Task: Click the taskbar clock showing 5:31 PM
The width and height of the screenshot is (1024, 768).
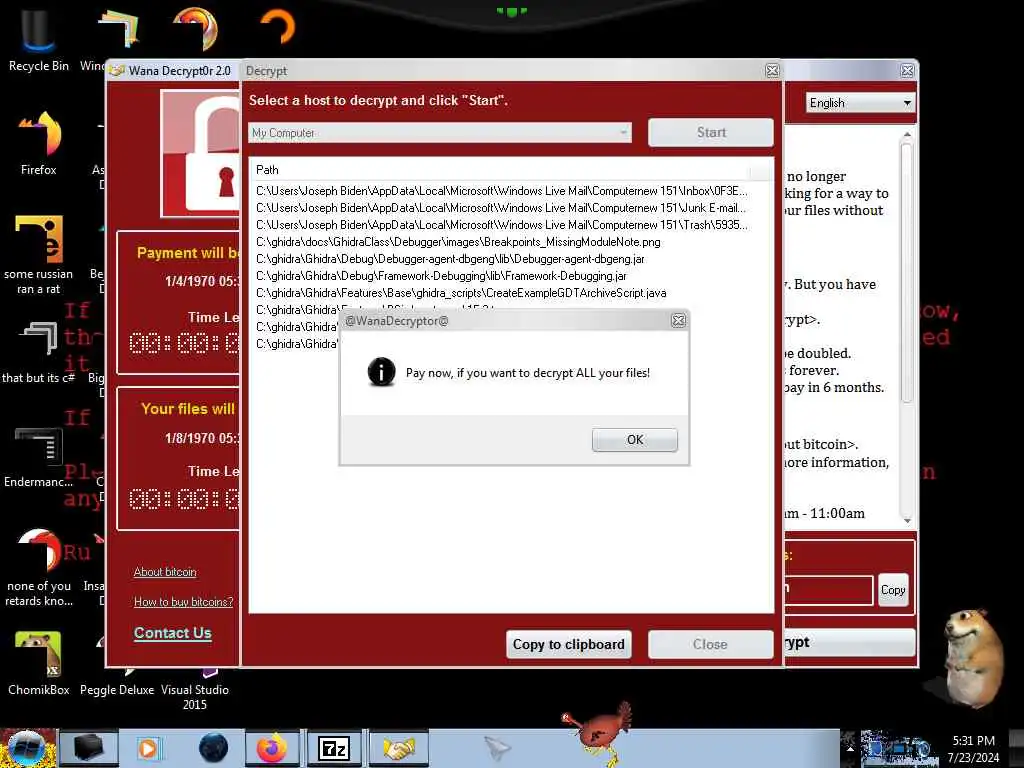Action: pos(973,749)
